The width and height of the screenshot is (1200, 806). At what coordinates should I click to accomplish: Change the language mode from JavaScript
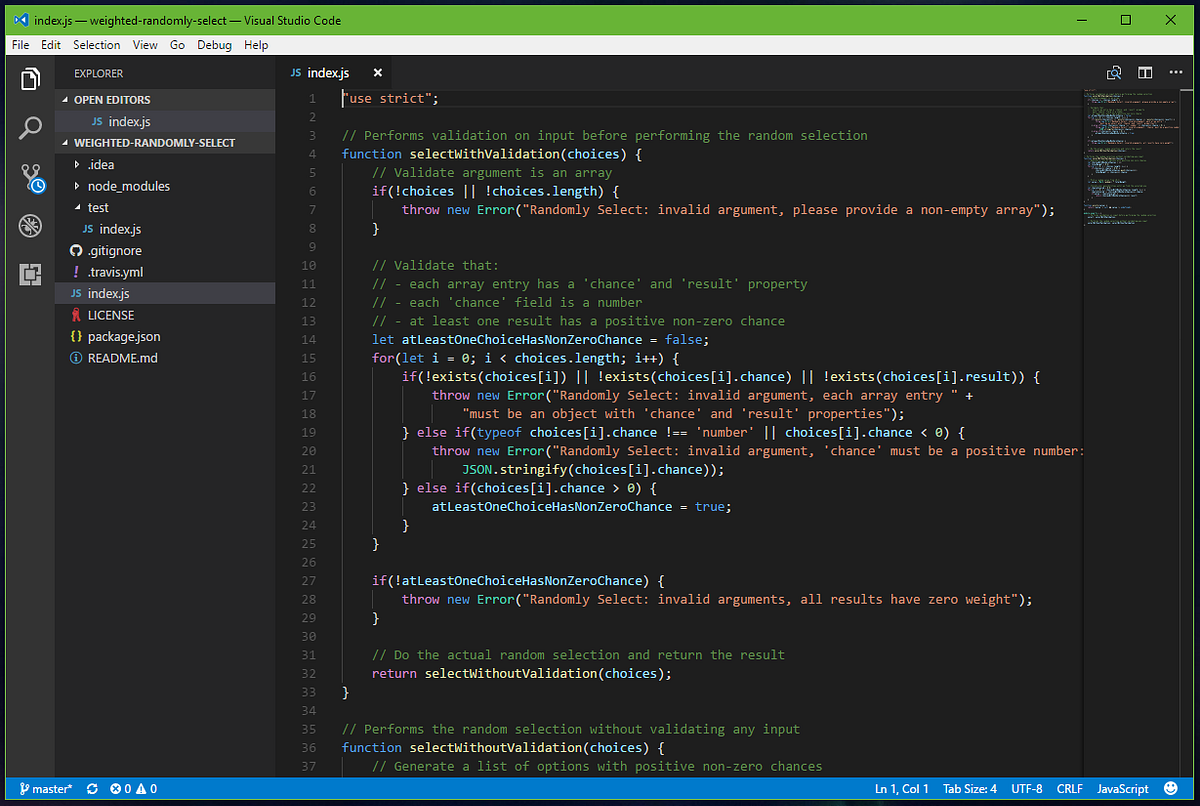(x=1122, y=789)
